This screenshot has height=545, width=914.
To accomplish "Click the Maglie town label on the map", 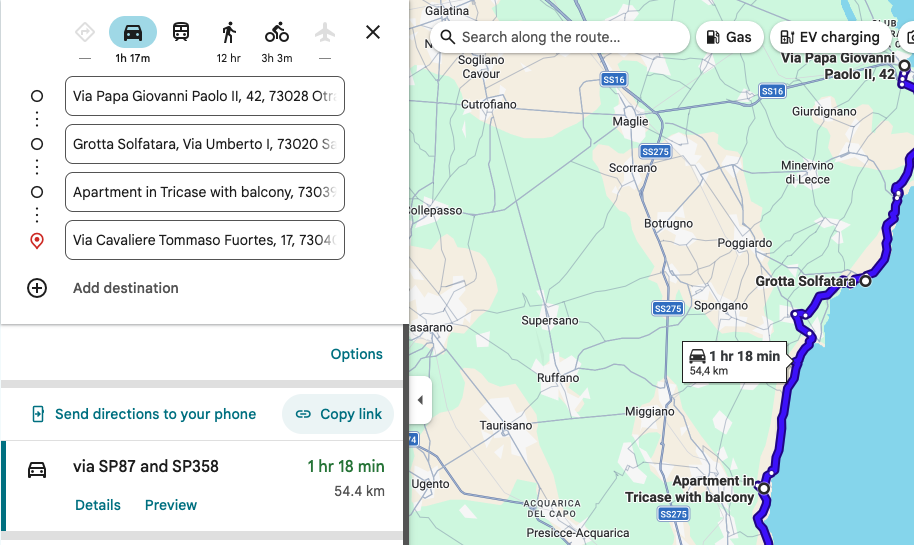I will click(630, 121).
